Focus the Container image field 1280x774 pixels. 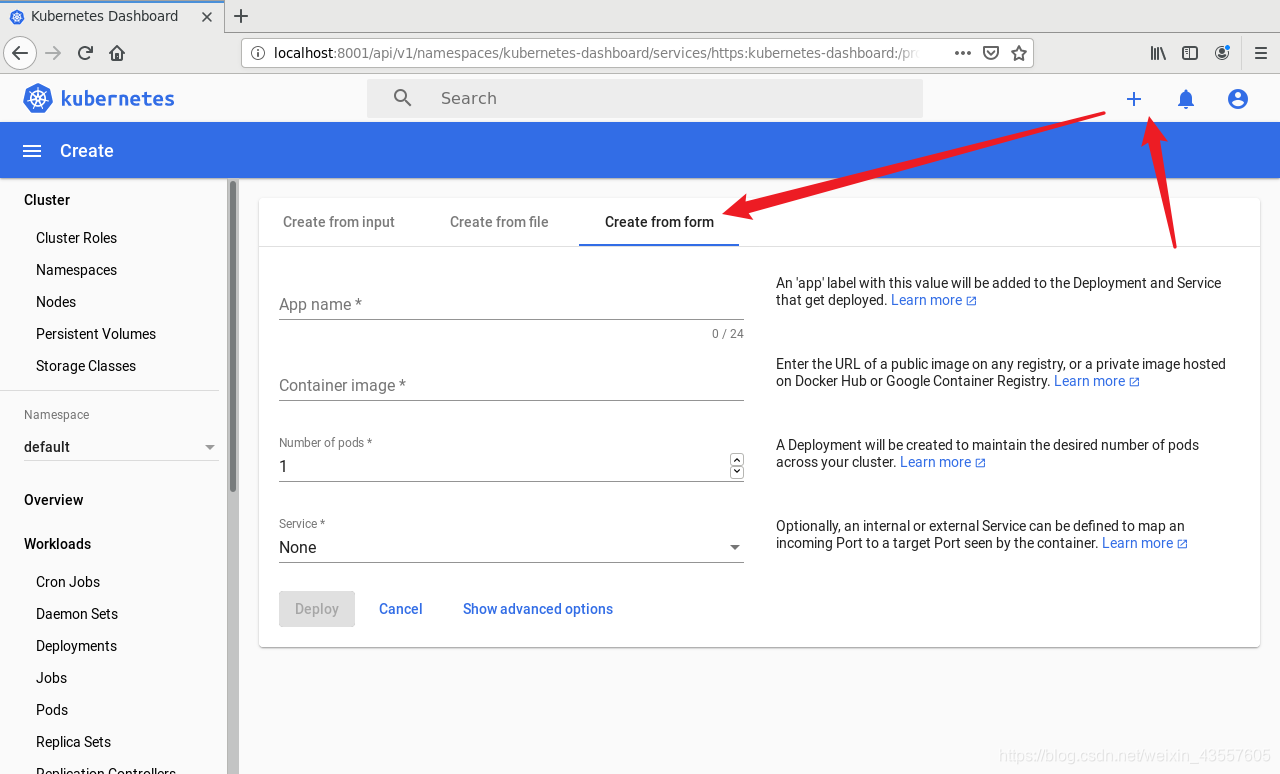[511, 385]
